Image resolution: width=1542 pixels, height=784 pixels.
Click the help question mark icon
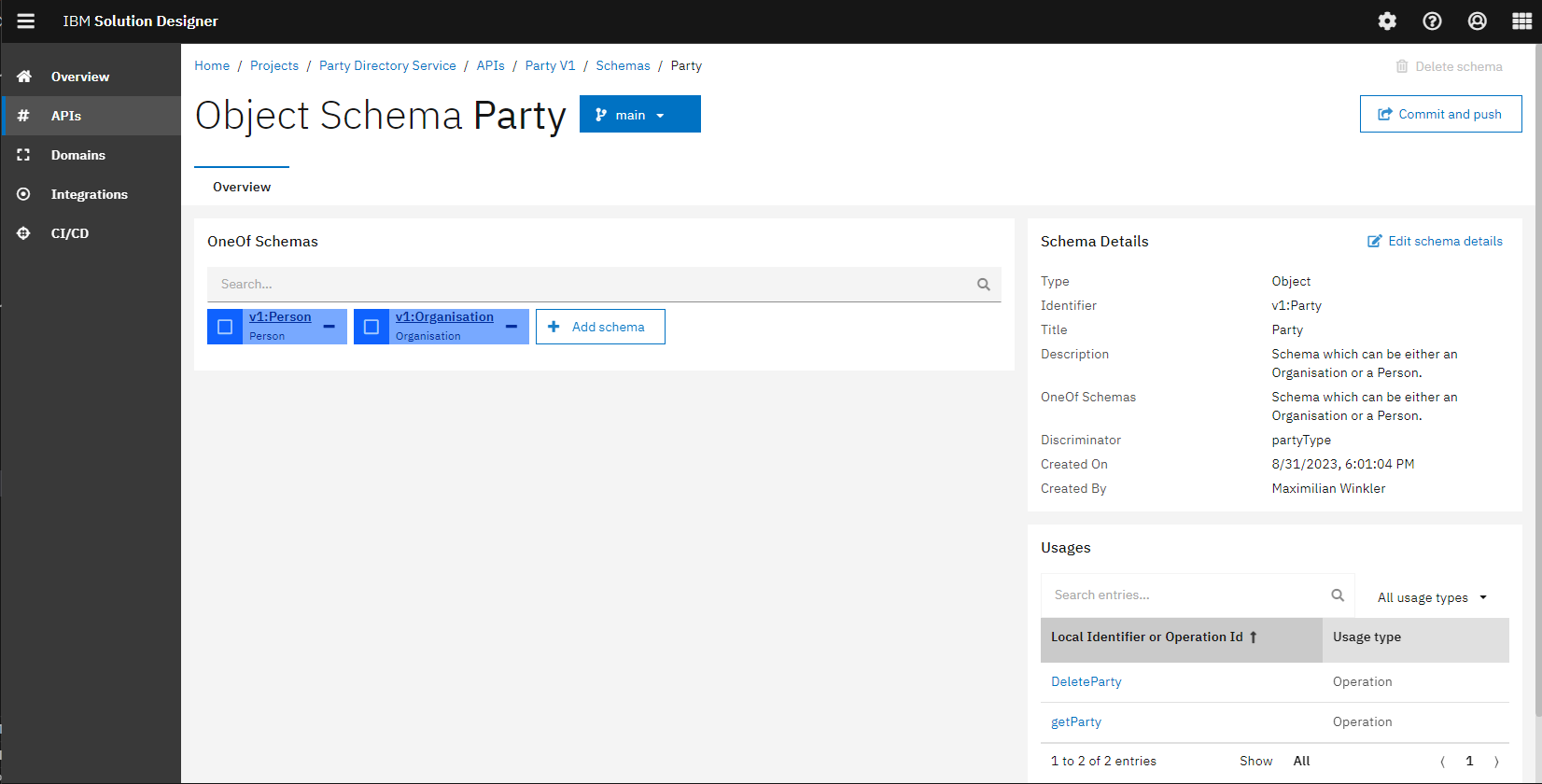1432,21
